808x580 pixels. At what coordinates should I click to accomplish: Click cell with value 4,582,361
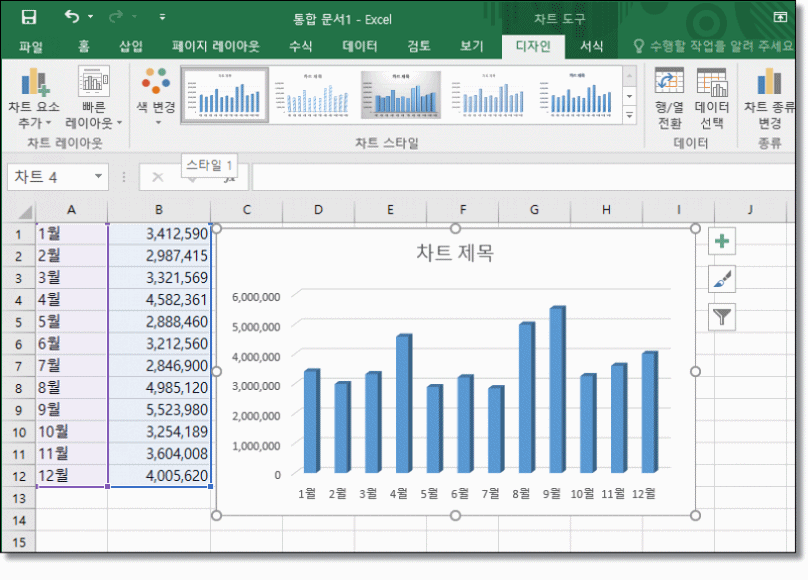(159, 300)
